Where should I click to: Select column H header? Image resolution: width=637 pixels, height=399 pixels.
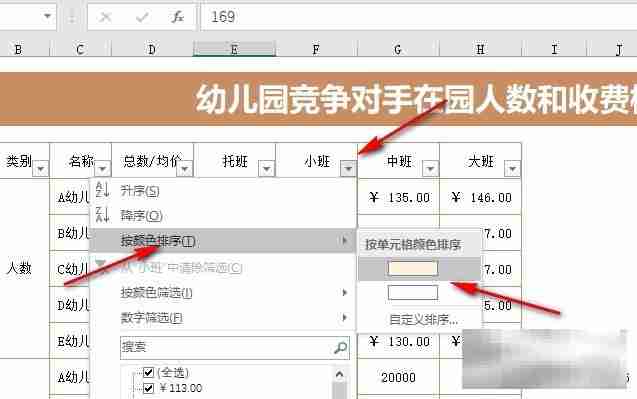(480, 50)
